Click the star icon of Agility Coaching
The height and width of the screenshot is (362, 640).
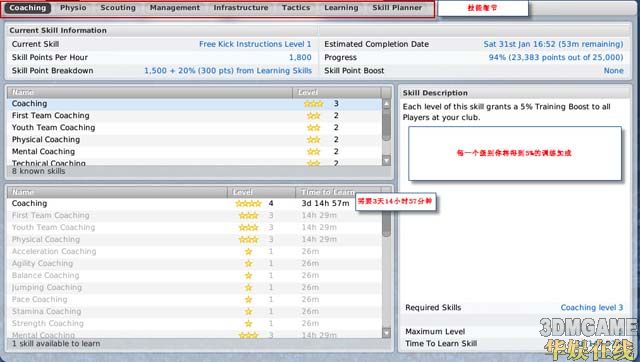click(x=248, y=263)
